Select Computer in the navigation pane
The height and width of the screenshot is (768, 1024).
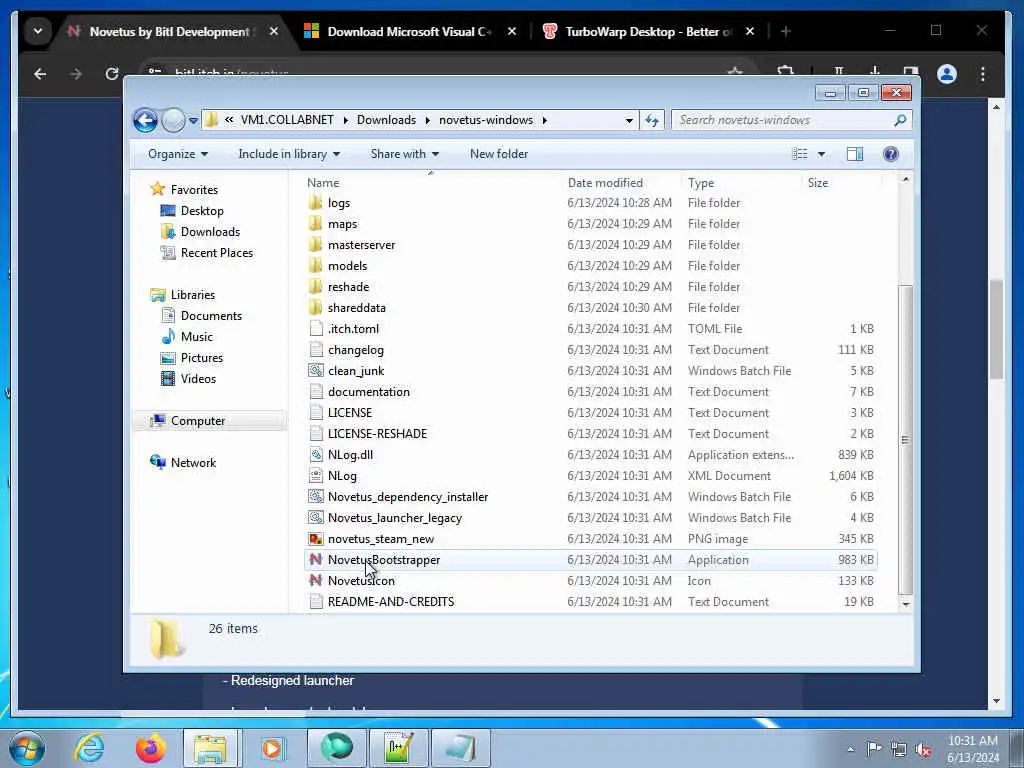click(x=198, y=421)
